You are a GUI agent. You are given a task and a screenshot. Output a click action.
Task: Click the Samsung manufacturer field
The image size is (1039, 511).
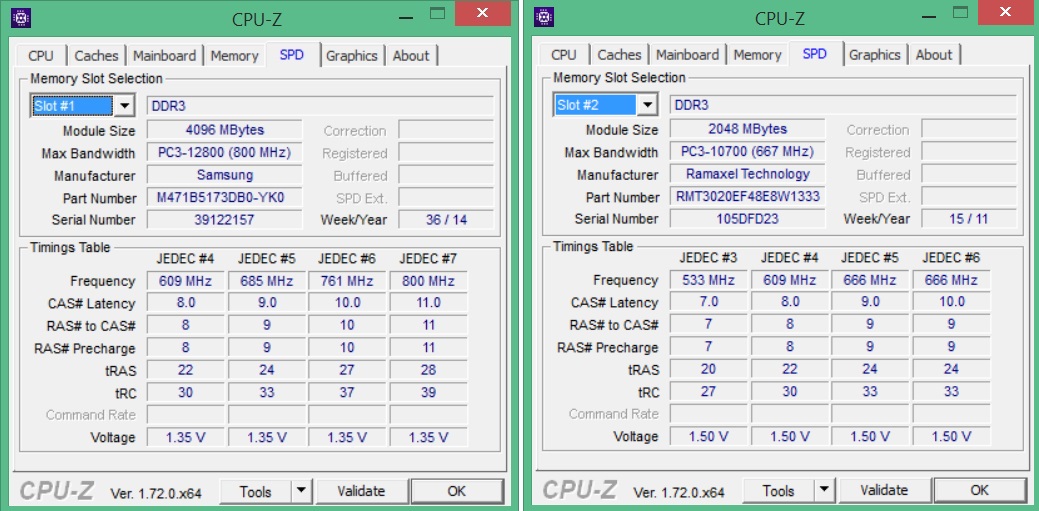pos(225,175)
